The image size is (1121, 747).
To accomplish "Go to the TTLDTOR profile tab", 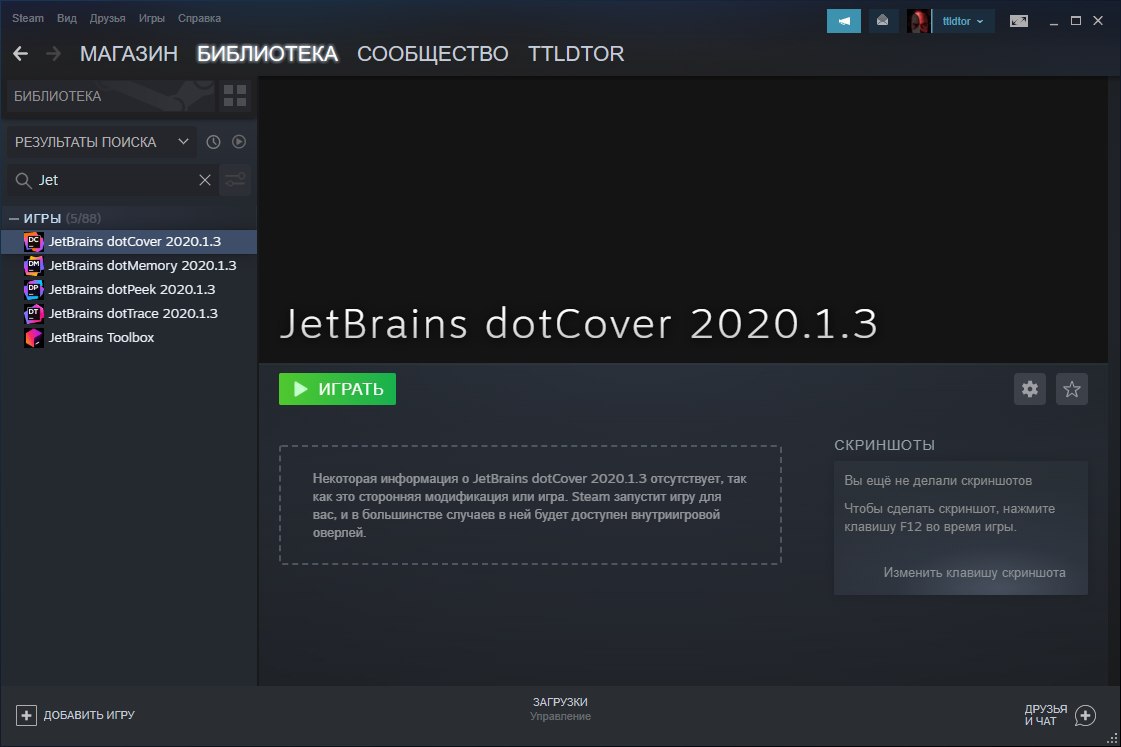I will tap(576, 54).
